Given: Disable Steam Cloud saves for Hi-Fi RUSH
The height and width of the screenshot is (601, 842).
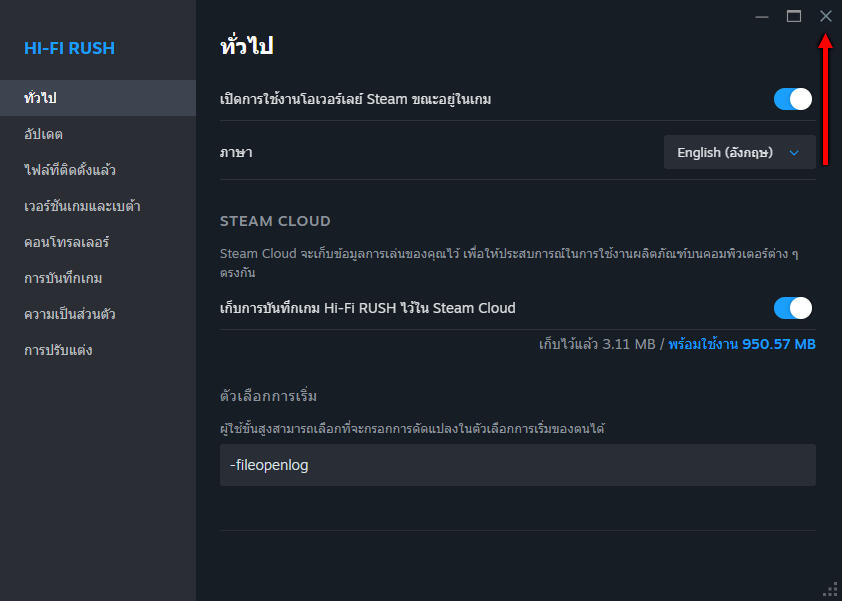Looking at the screenshot, I should coord(793,308).
